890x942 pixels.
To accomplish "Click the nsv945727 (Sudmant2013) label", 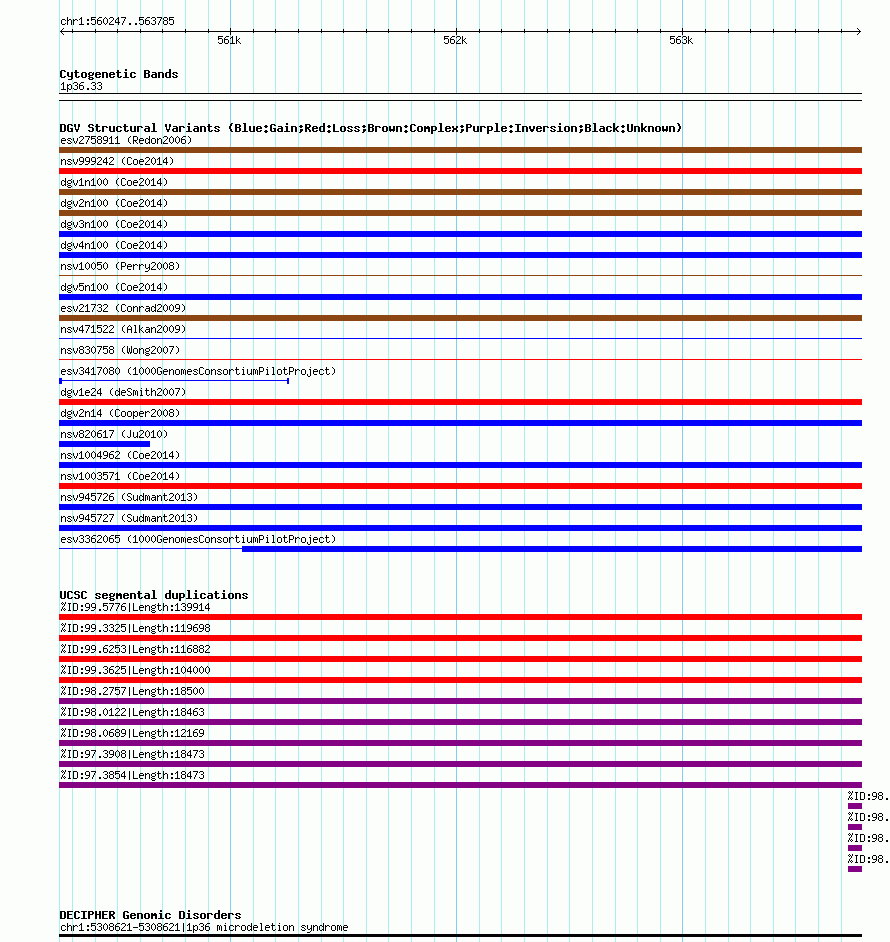I will [129, 518].
